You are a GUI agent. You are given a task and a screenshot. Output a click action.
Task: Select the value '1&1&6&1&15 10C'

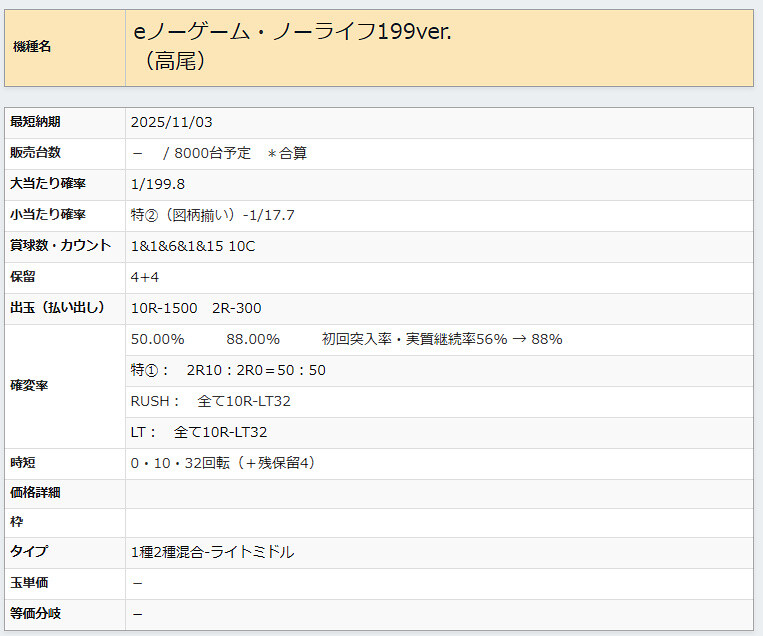(x=193, y=246)
